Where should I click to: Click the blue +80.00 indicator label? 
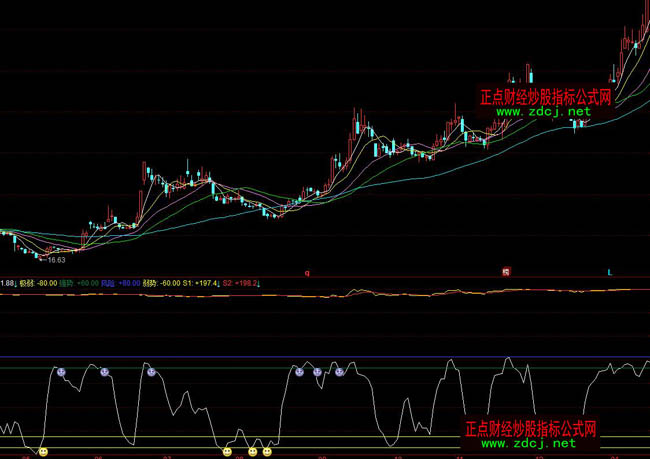[127, 283]
